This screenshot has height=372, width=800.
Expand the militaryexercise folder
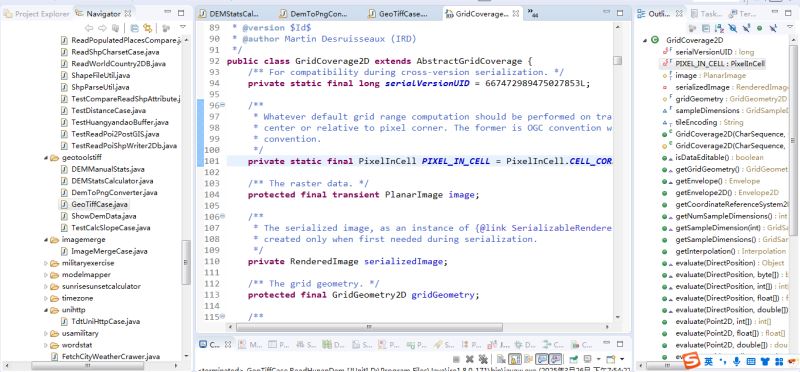[x=45, y=263]
